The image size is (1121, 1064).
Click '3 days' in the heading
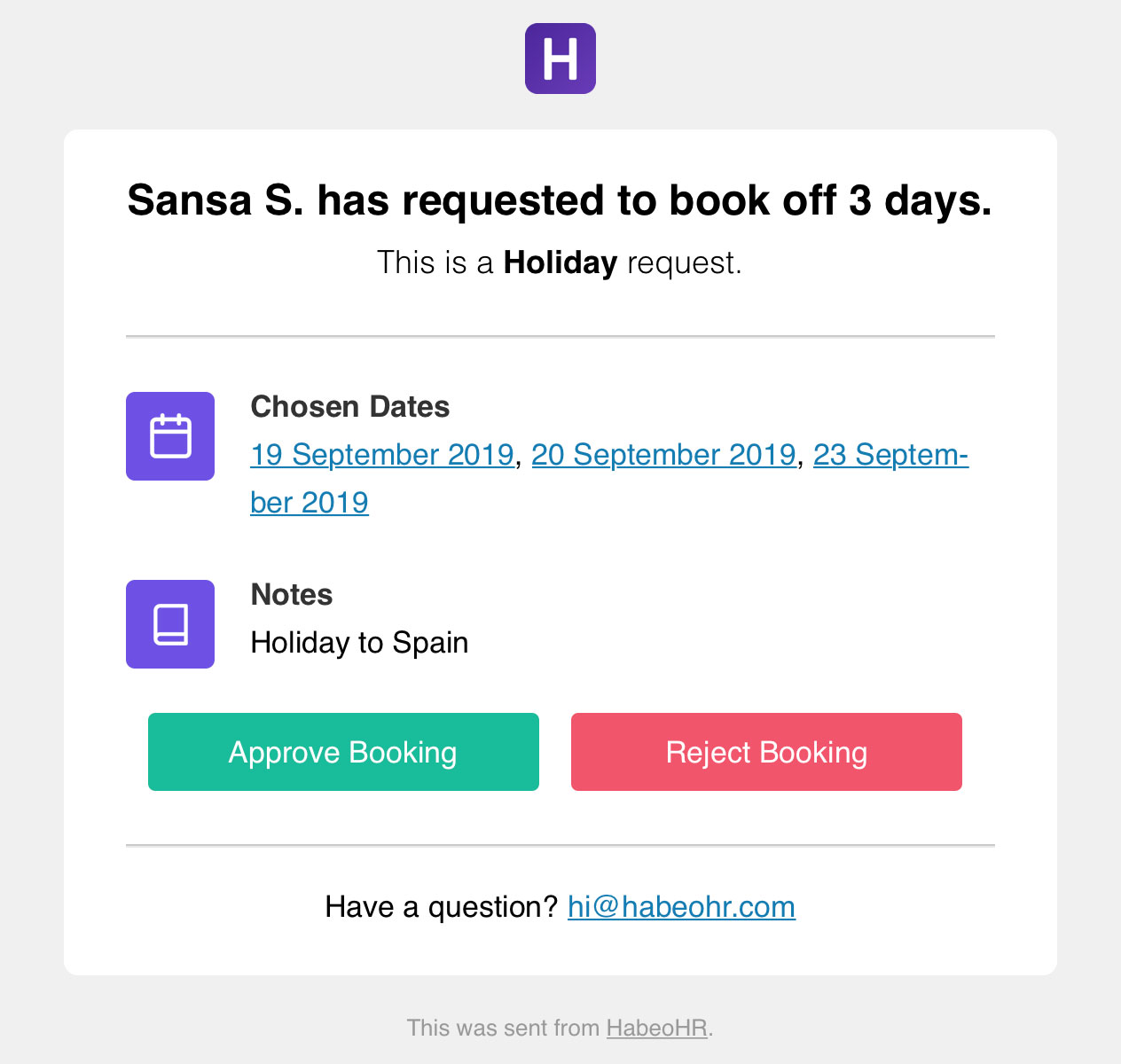point(919,200)
